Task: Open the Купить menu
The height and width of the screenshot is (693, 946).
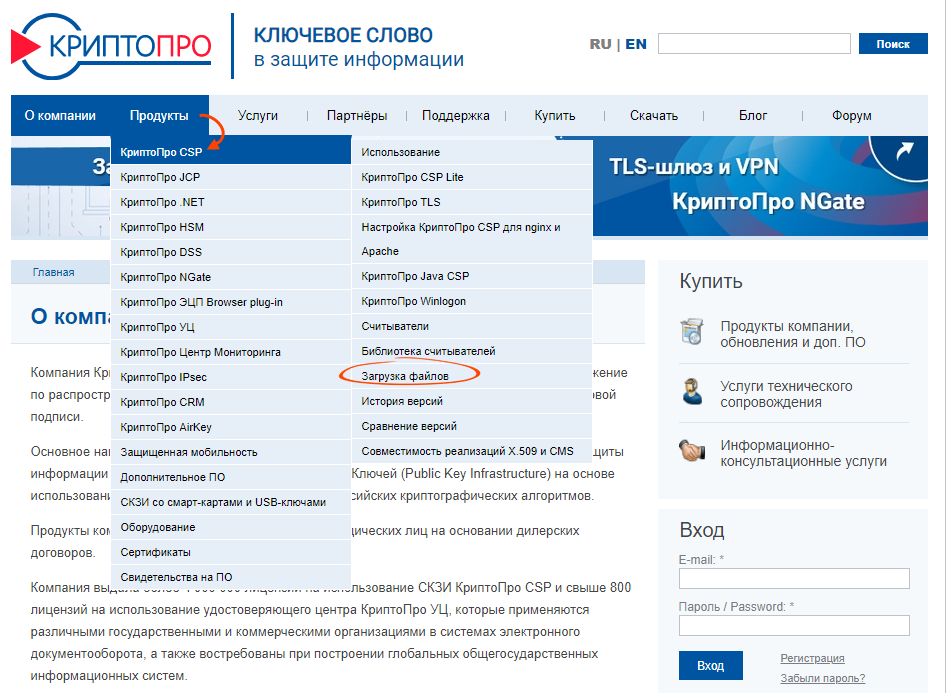Action: 555,115
